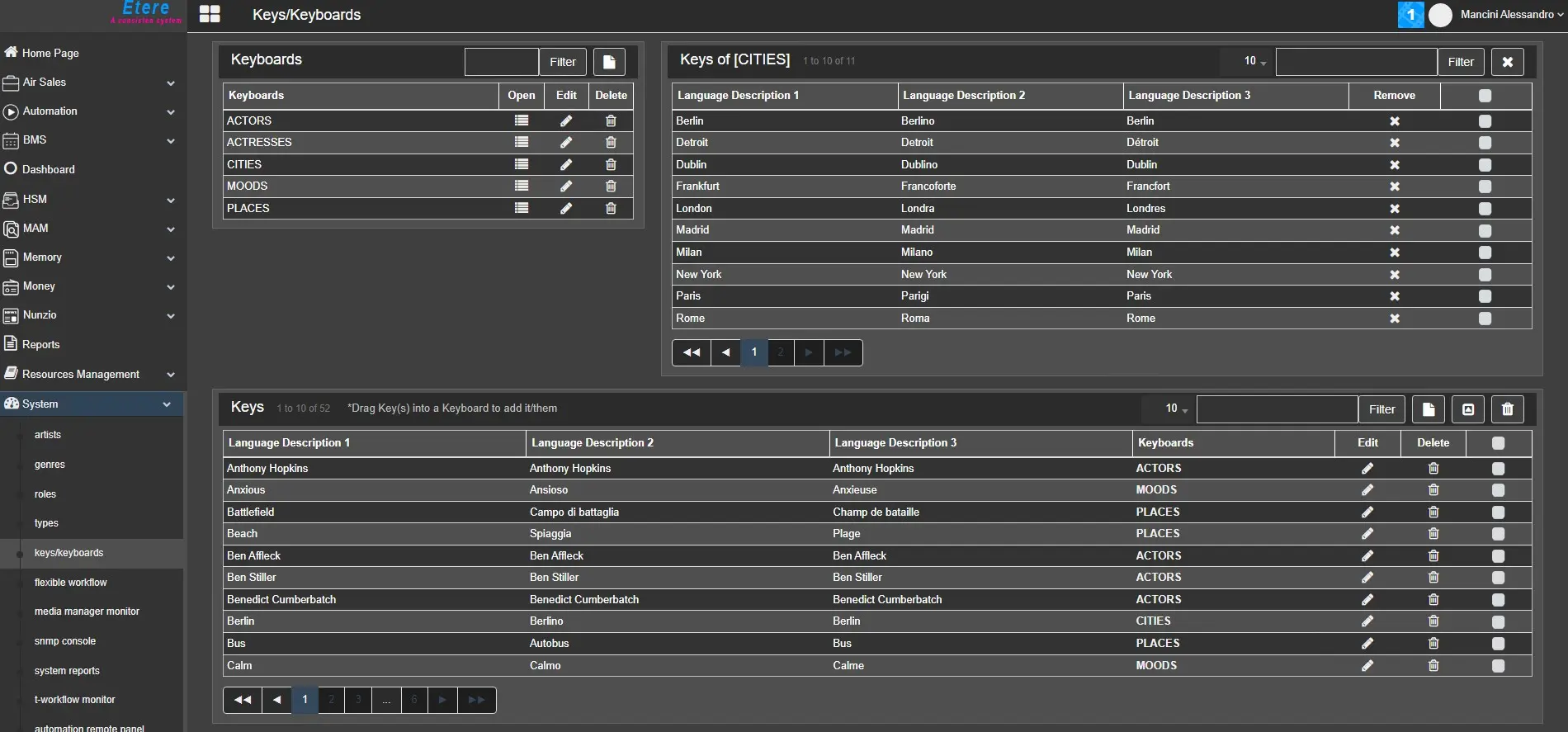Open Mancini Alessandro user dropdown

[x=1510, y=15]
